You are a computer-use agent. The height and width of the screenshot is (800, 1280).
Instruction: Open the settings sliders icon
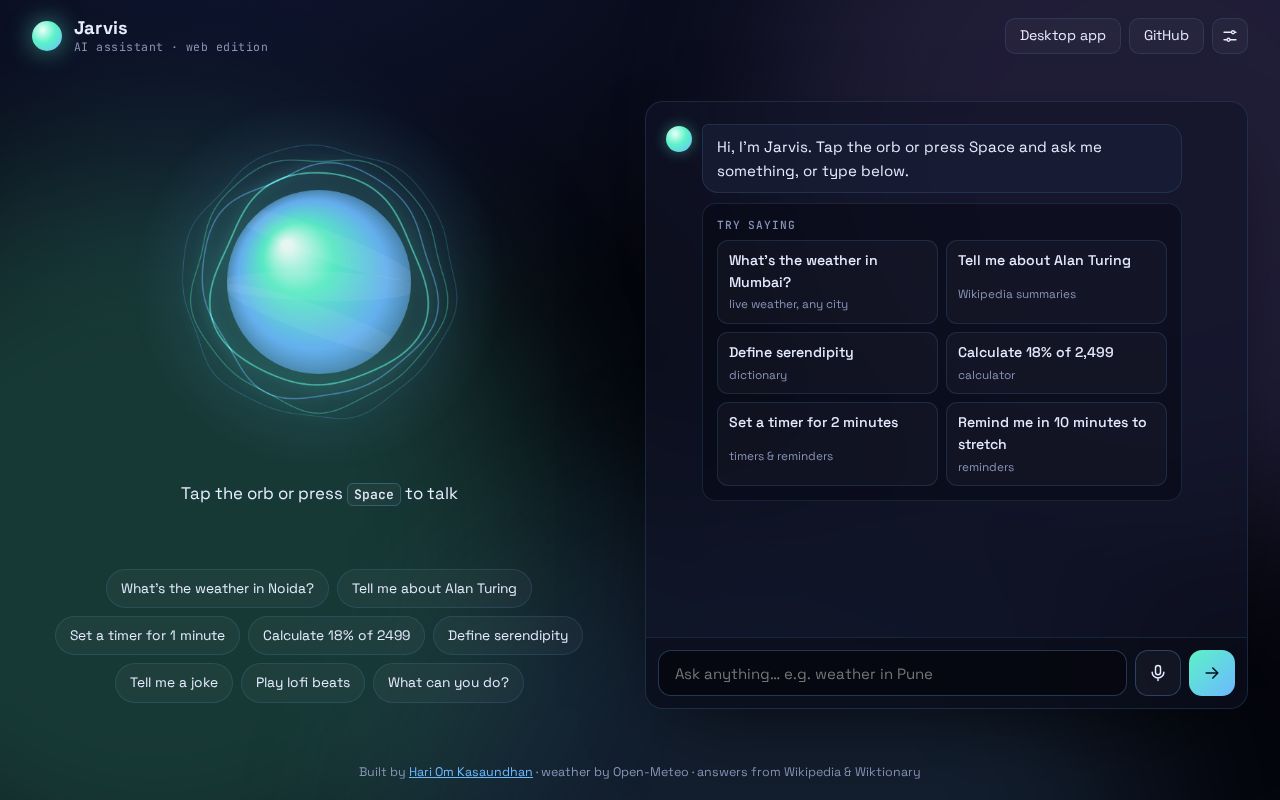coord(1230,36)
